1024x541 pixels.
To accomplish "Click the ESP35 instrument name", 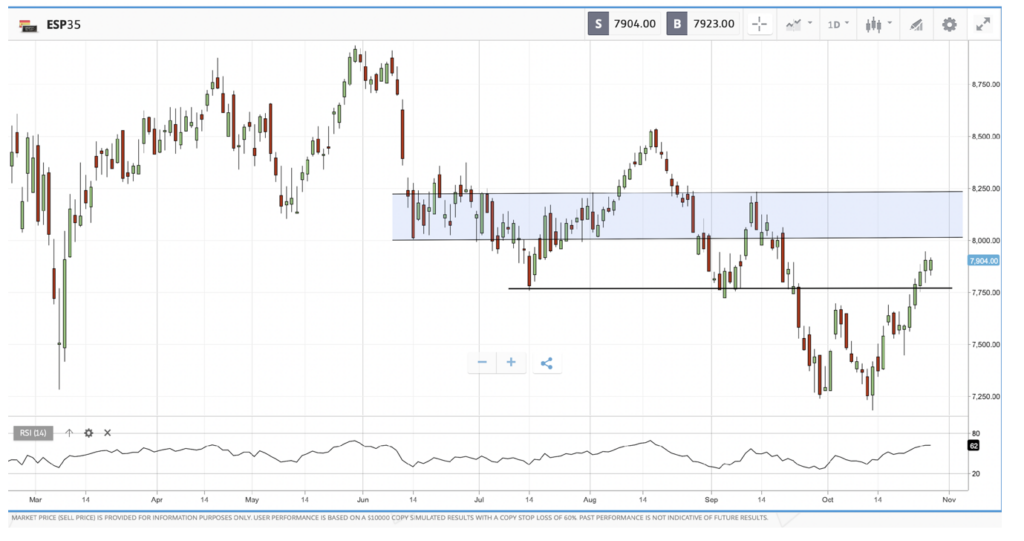I will click(64, 24).
